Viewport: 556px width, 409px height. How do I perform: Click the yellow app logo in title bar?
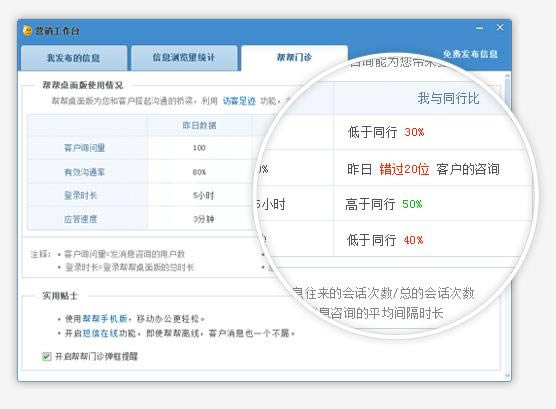tap(27, 31)
